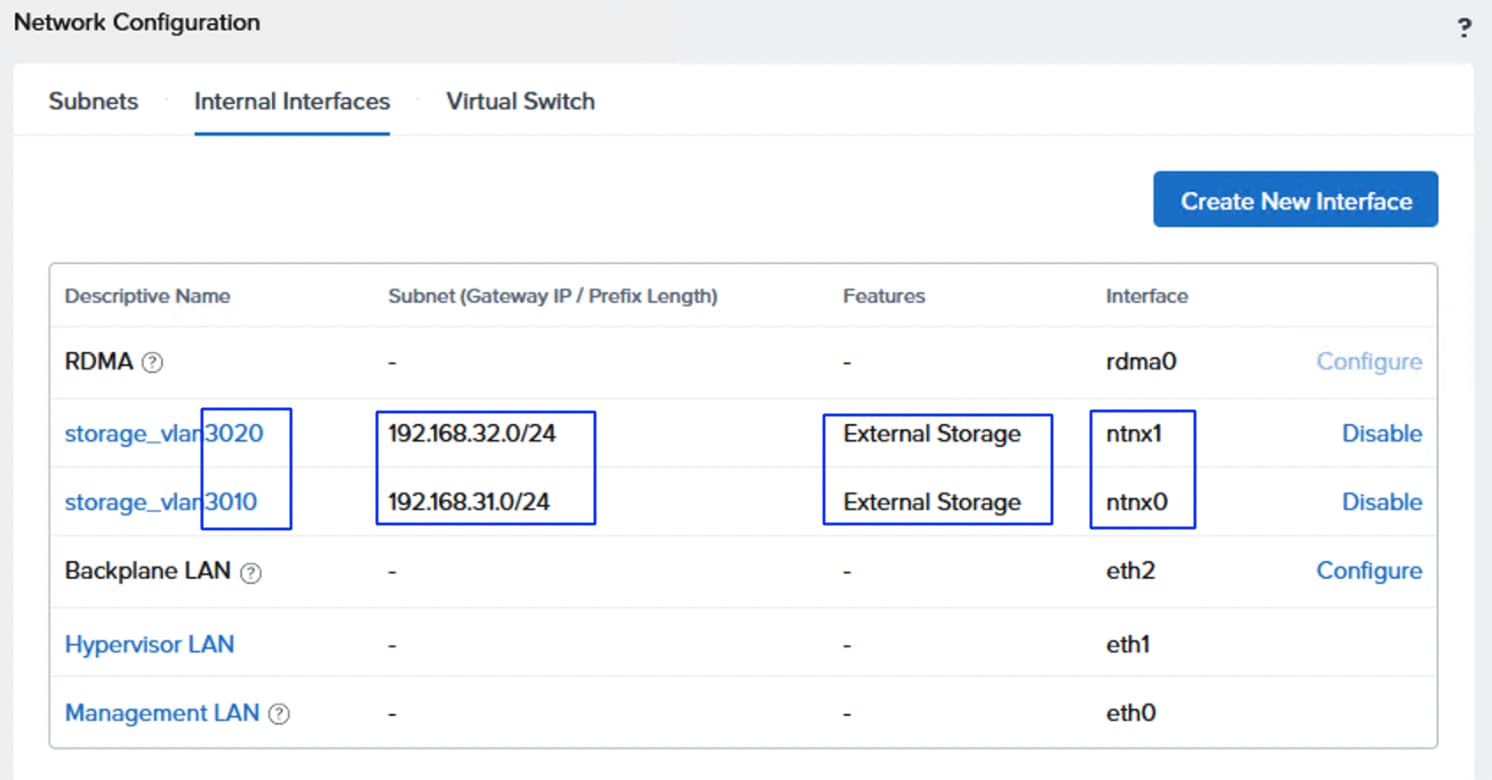The image size is (1492, 780).
Task: Select the Internal Interfaces tab
Action: coord(292,101)
